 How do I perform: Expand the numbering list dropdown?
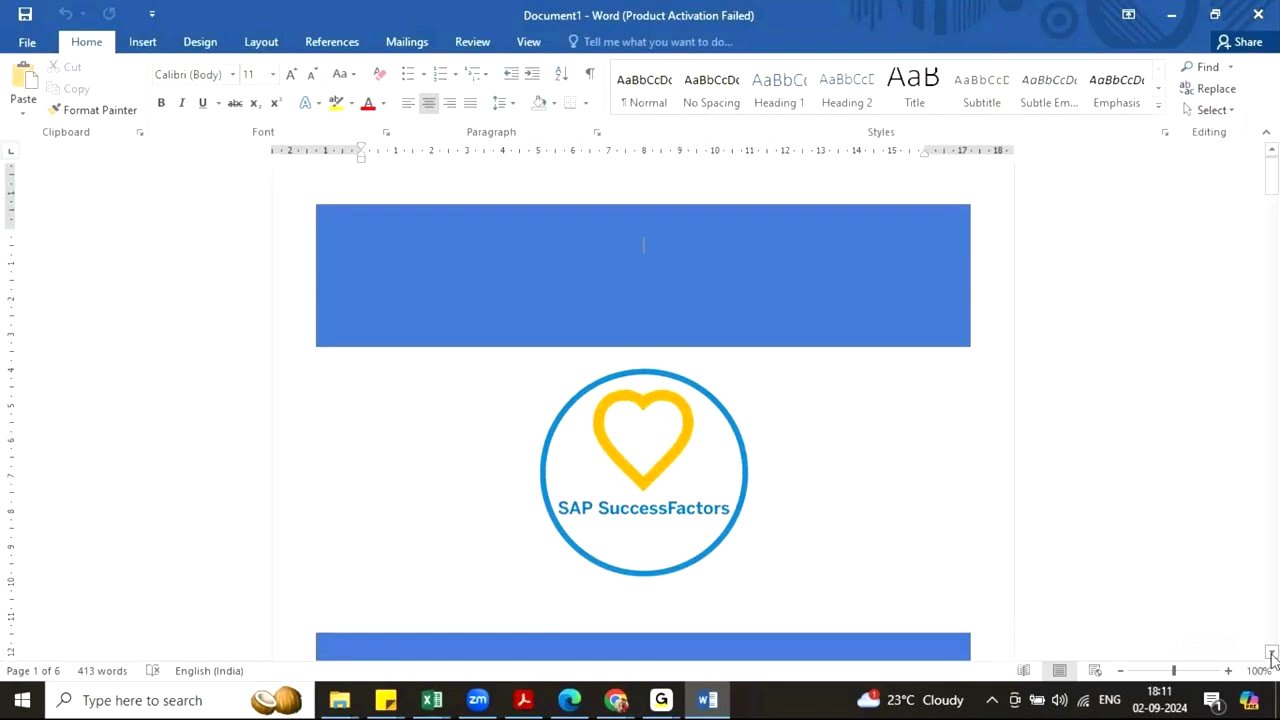point(456,75)
